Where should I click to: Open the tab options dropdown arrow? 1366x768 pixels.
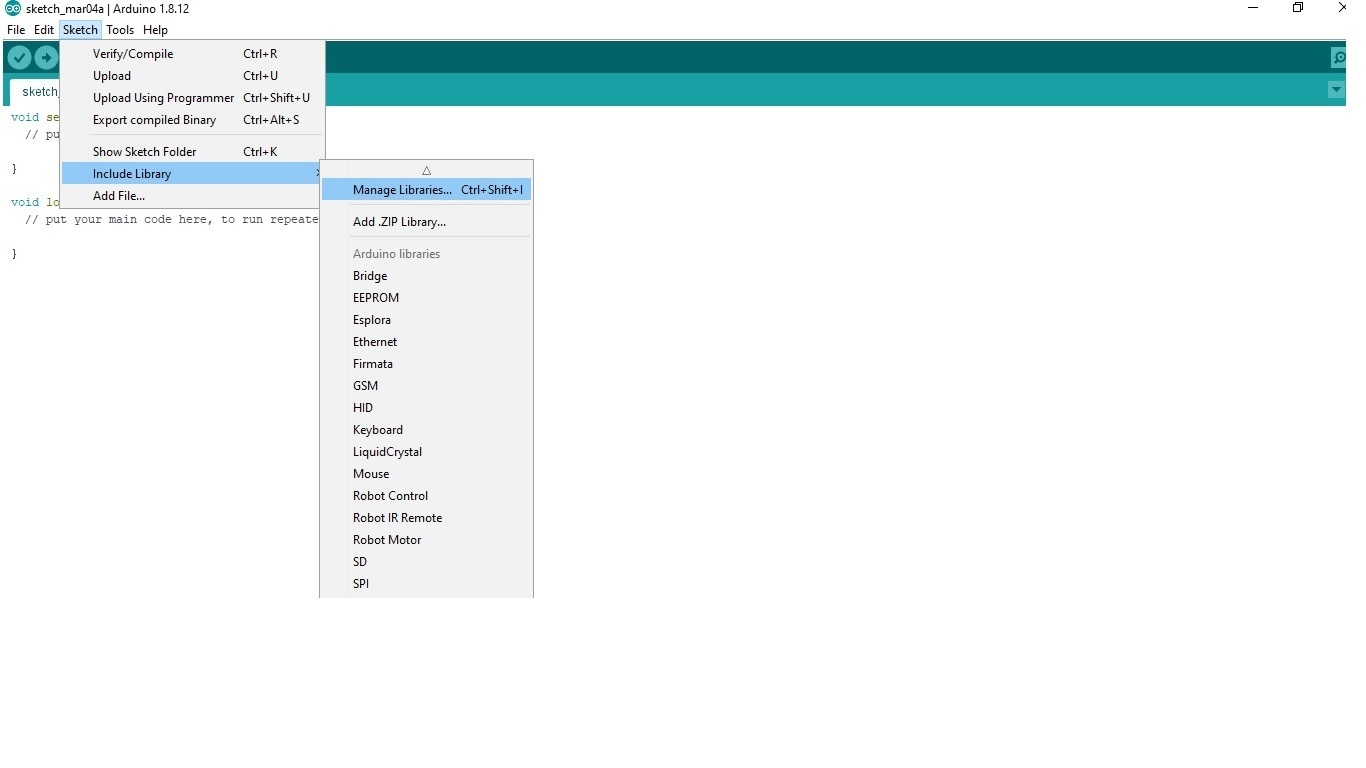coord(1336,90)
